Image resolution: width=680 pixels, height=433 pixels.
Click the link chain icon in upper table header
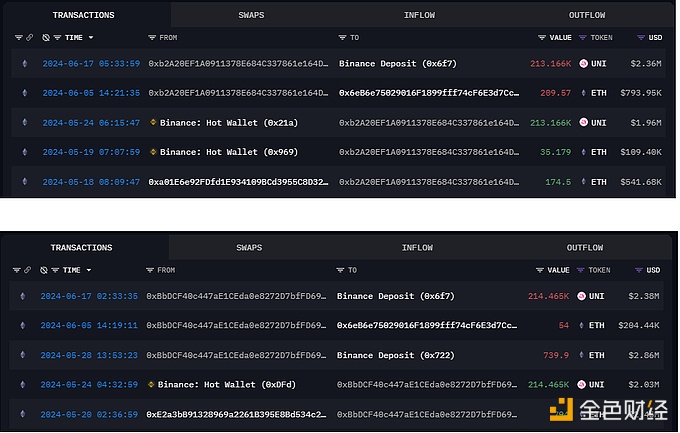tap(29, 38)
